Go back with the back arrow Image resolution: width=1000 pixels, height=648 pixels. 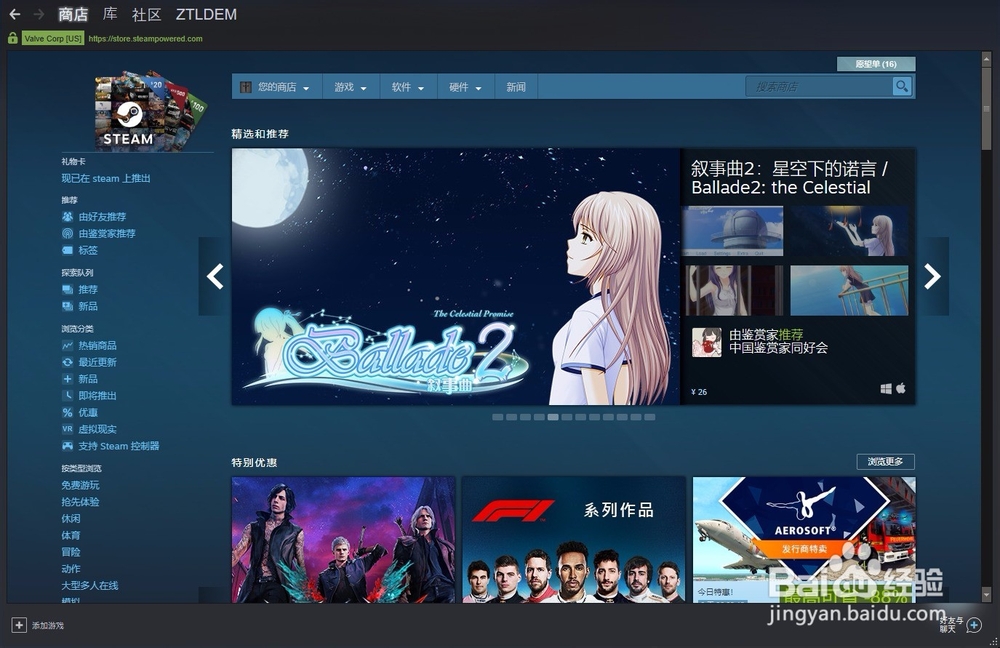[15, 14]
